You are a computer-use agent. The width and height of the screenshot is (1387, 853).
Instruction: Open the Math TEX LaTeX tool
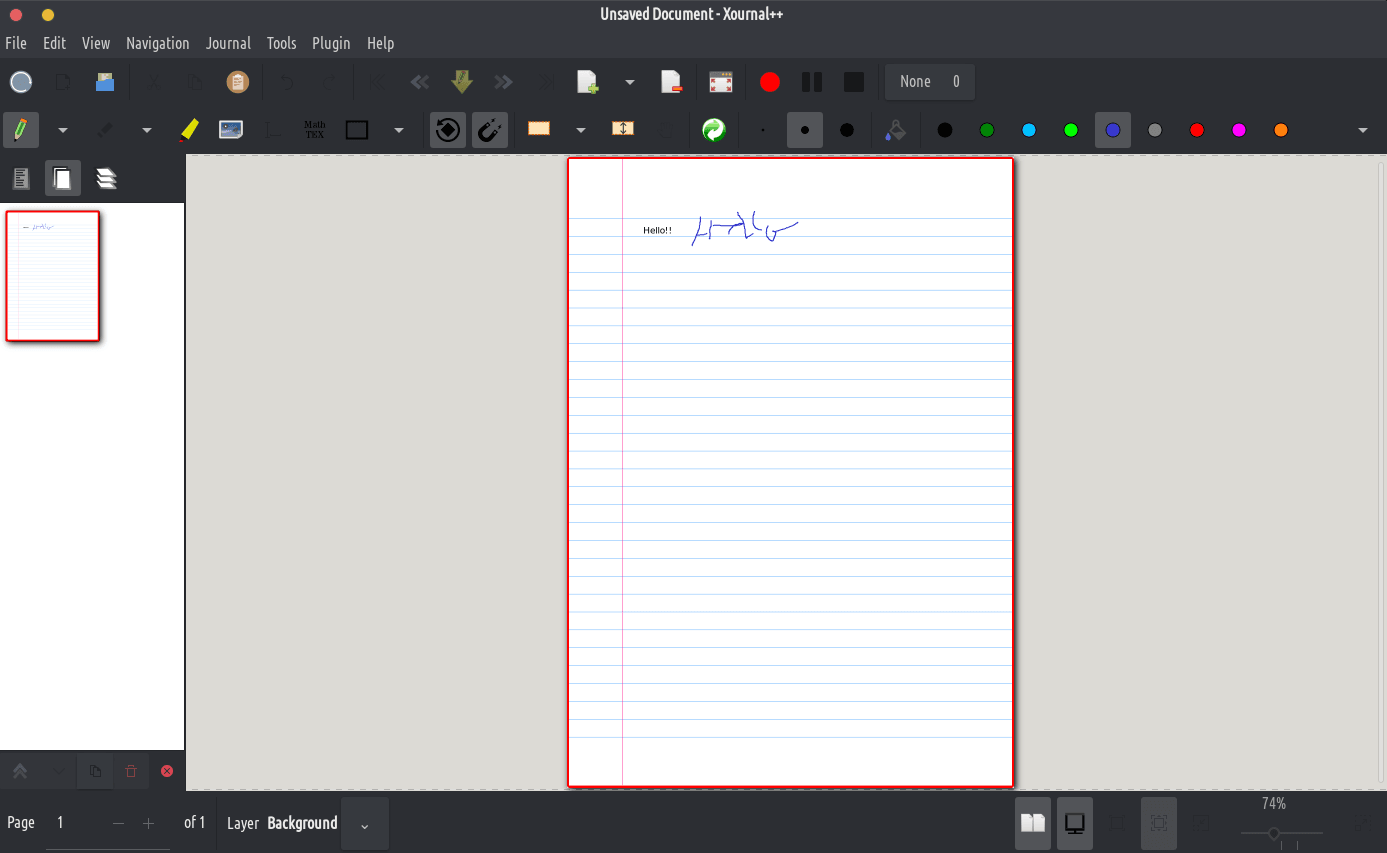tap(314, 130)
